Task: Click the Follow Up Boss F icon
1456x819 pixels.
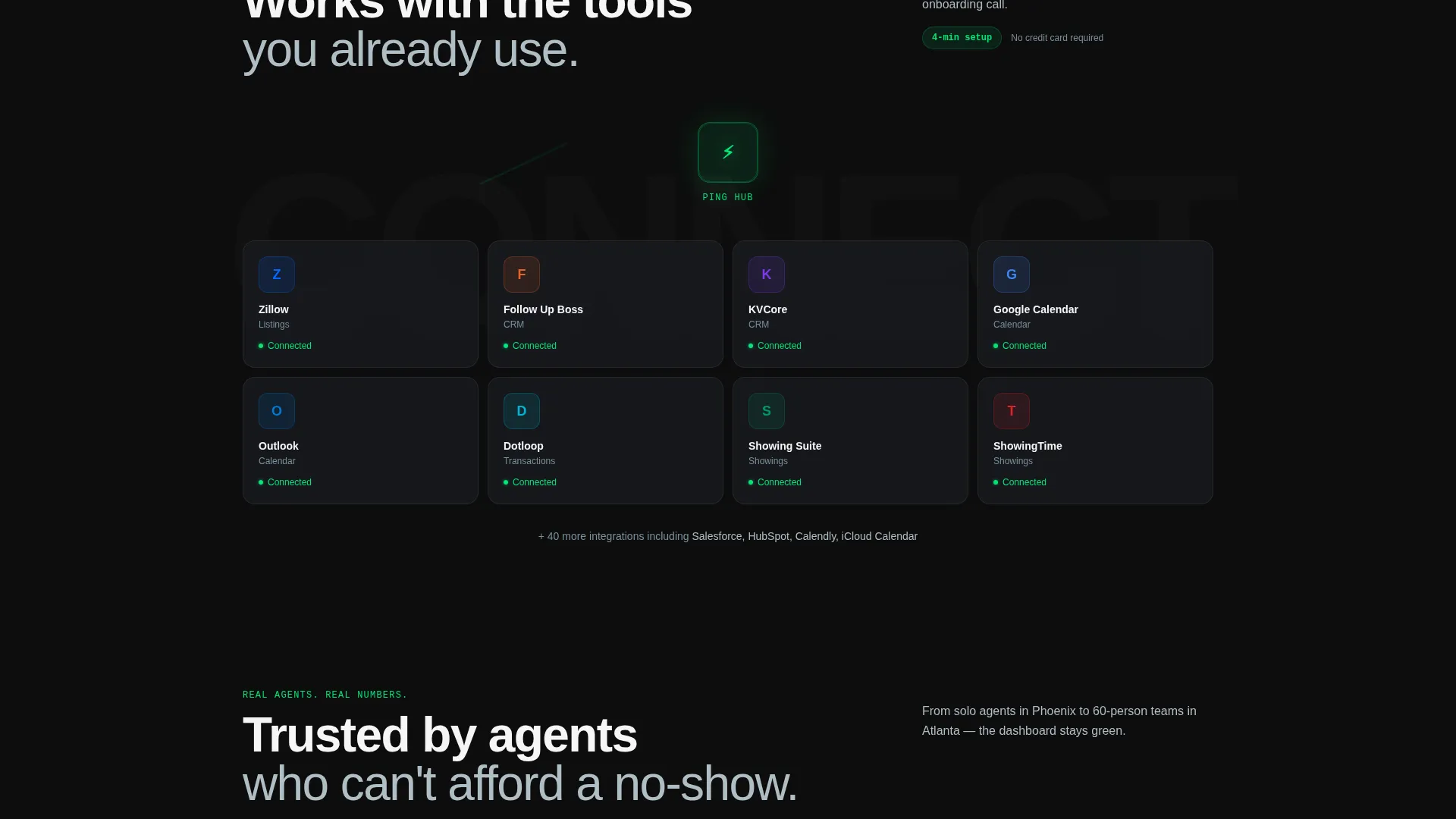Action: coord(522,275)
